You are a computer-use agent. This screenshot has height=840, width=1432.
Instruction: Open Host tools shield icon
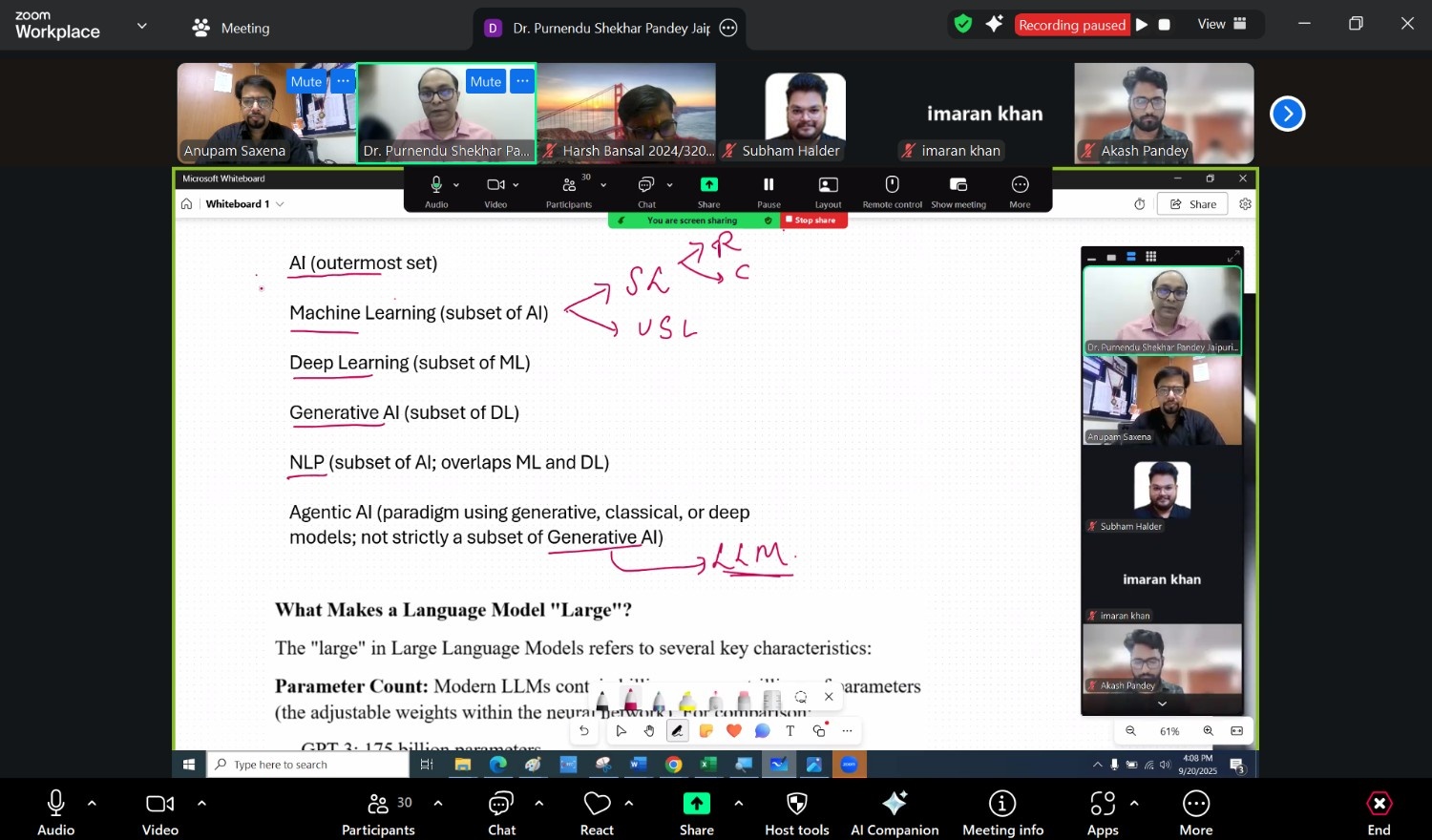[796, 812]
